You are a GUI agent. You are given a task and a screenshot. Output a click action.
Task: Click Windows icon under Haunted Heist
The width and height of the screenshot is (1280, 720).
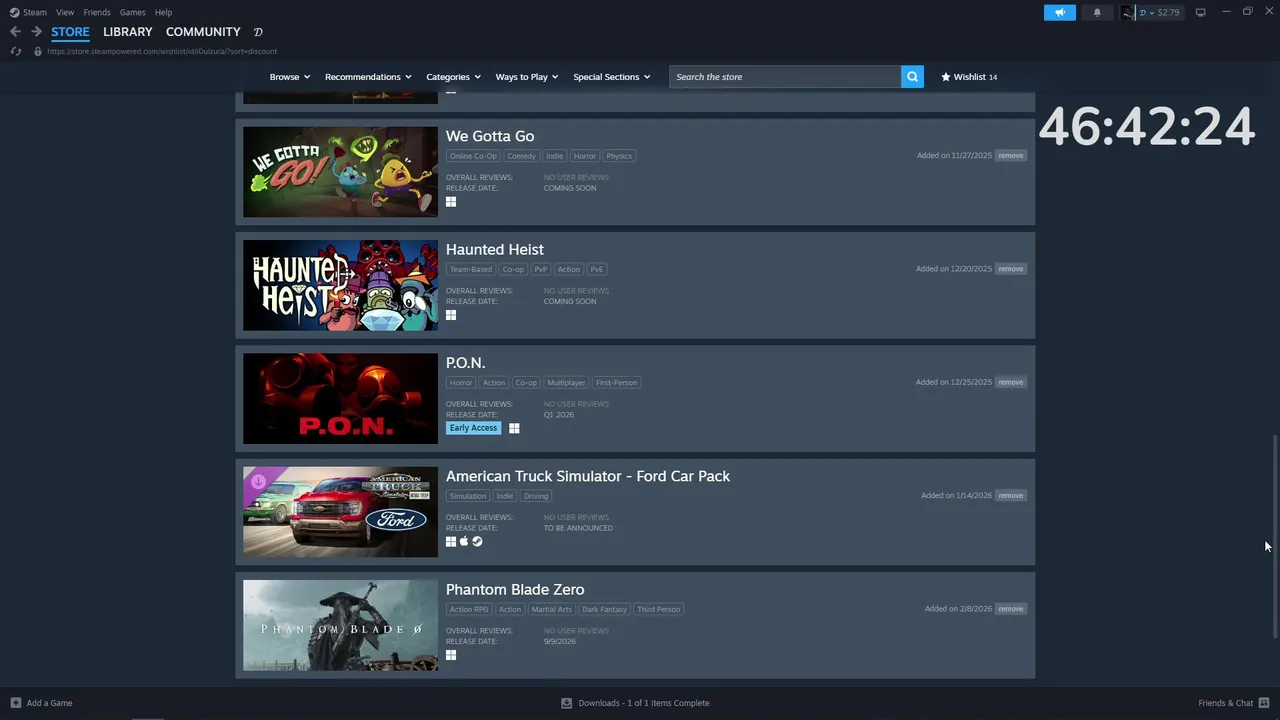tap(451, 315)
